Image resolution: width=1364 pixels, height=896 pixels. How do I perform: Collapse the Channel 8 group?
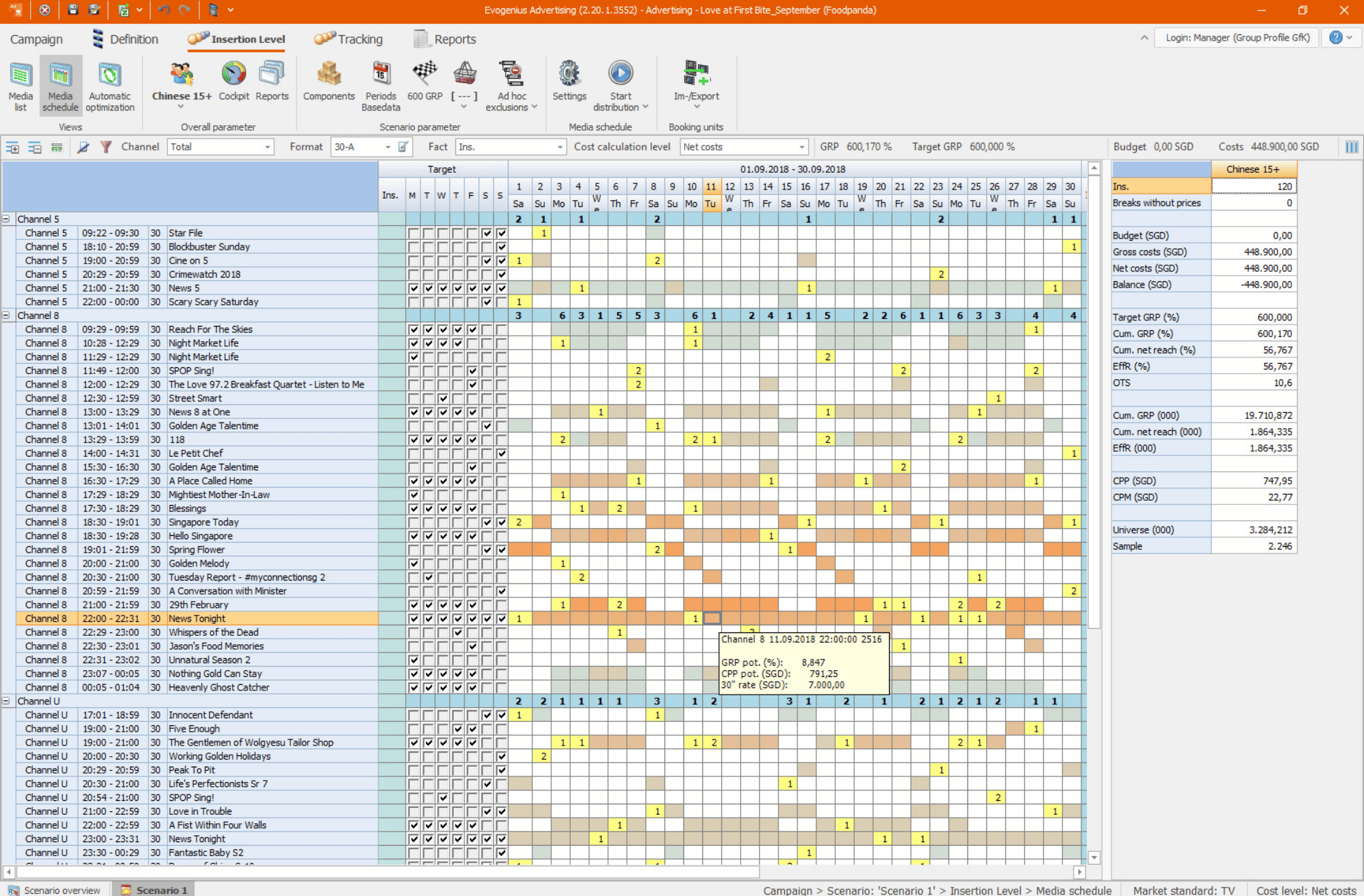pyautogui.click(x=6, y=315)
